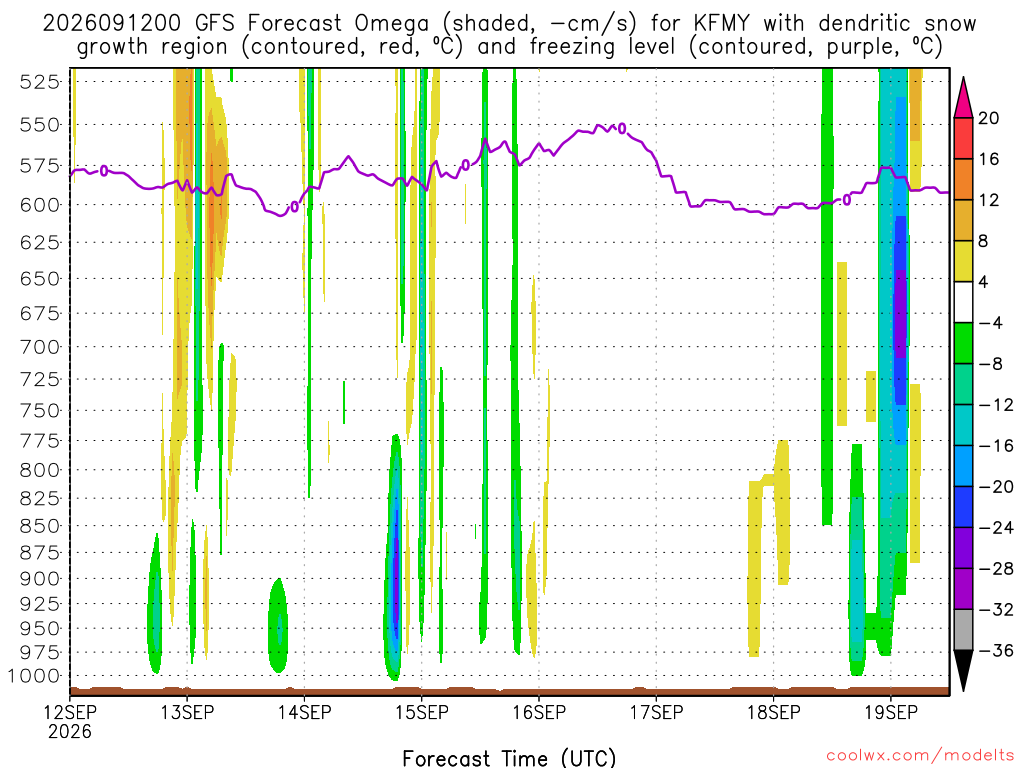1024x768 pixels.
Task: Click the black downward arrow below colorbar
Action: point(963,671)
